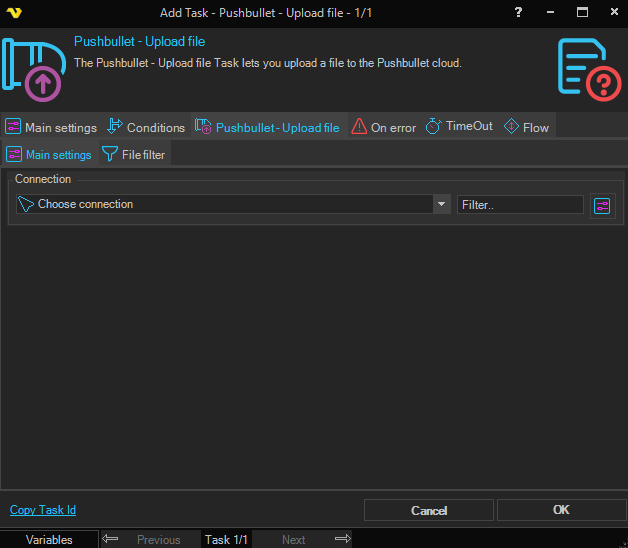Select the Pushbullet - Upload file tab
The height and width of the screenshot is (548, 628).
pyautogui.click(x=268, y=127)
